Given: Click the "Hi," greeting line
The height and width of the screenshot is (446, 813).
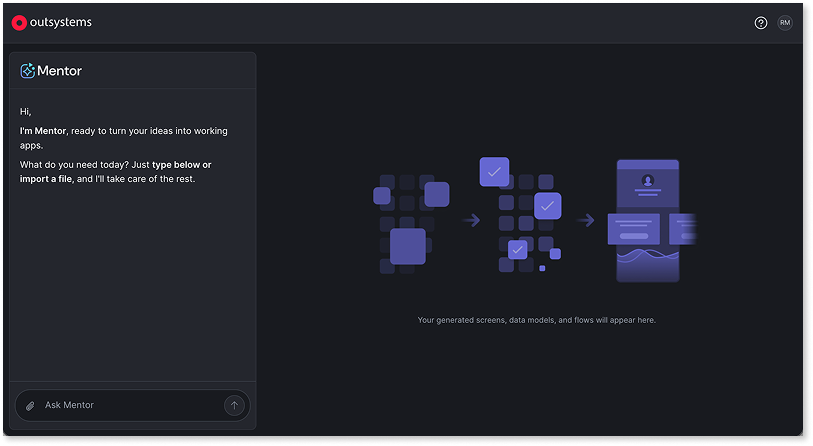Looking at the screenshot, I should [x=25, y=112].
